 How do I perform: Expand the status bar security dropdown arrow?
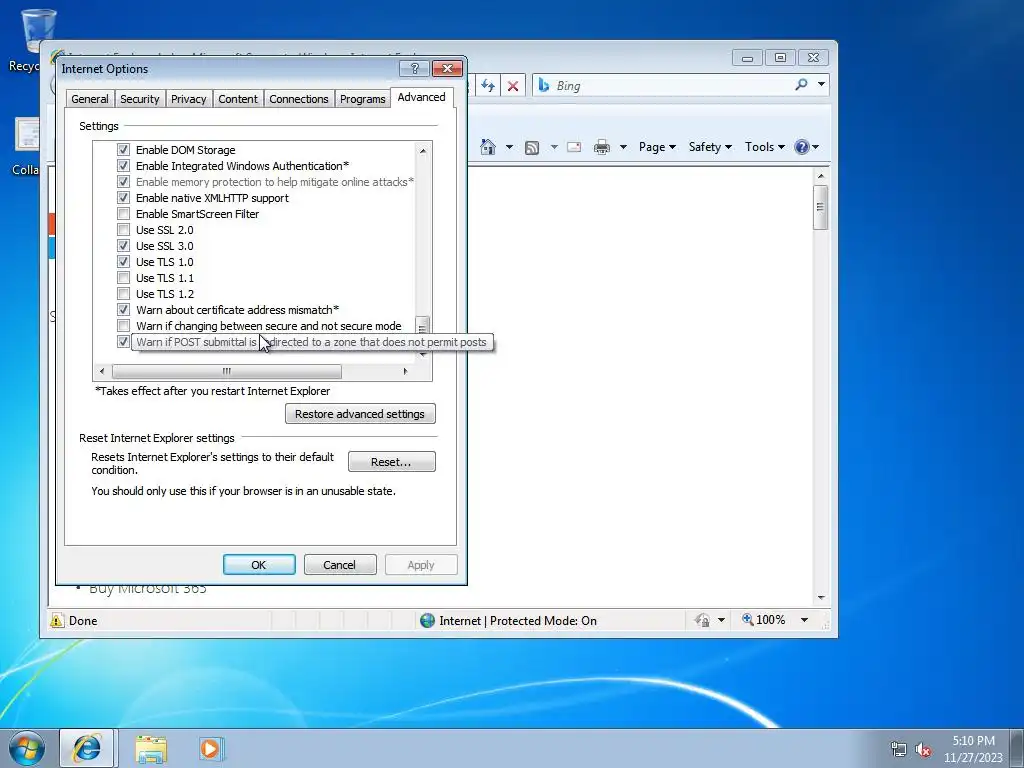pos(721,620)
